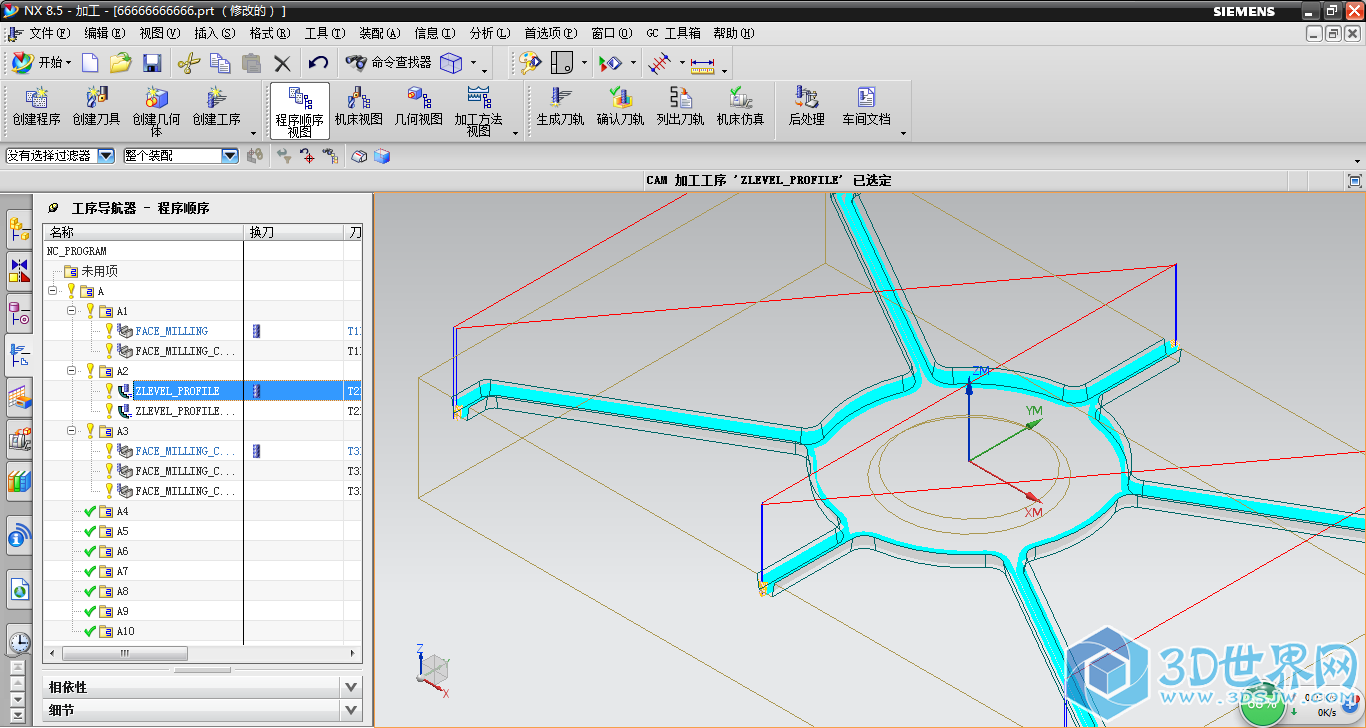Image resolution: width=1366 pixels, height=728 pixels.
Task: Select program group A4
Action: (122, 511)
